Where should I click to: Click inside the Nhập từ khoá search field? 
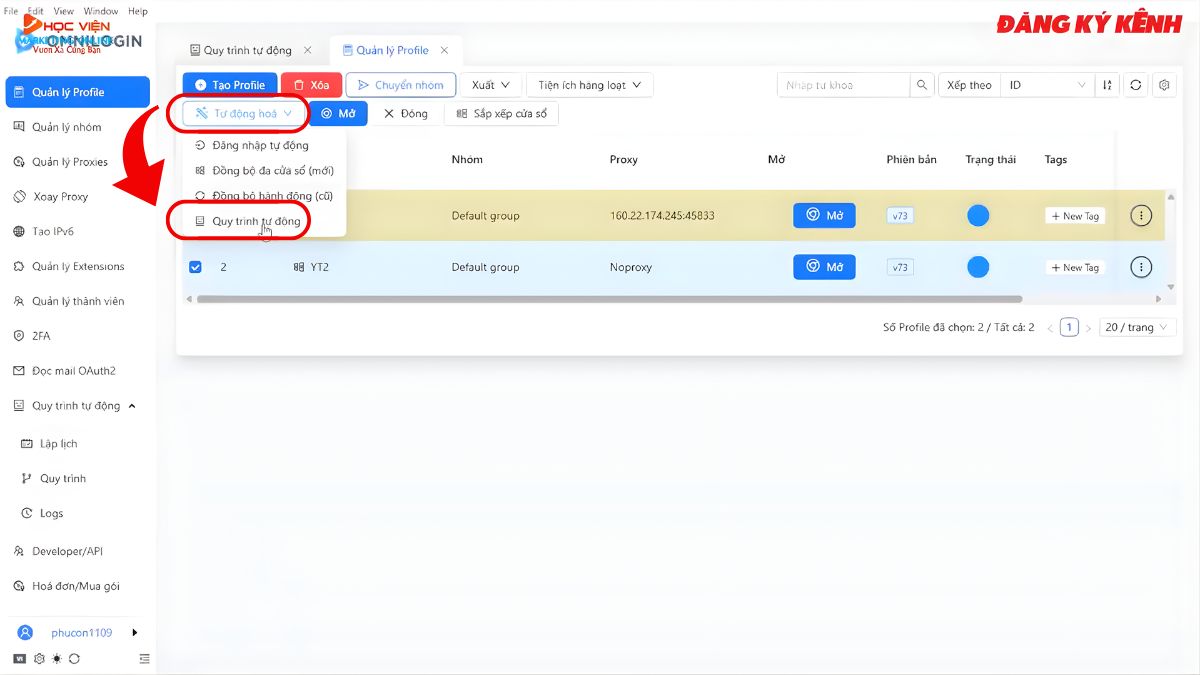pos(845,85)
